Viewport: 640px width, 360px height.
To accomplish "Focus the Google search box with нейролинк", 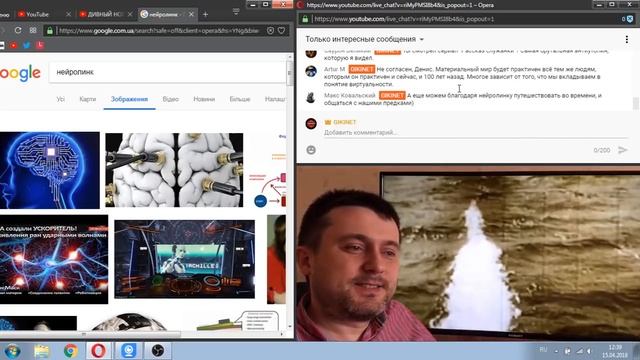I will pos(167,72).
